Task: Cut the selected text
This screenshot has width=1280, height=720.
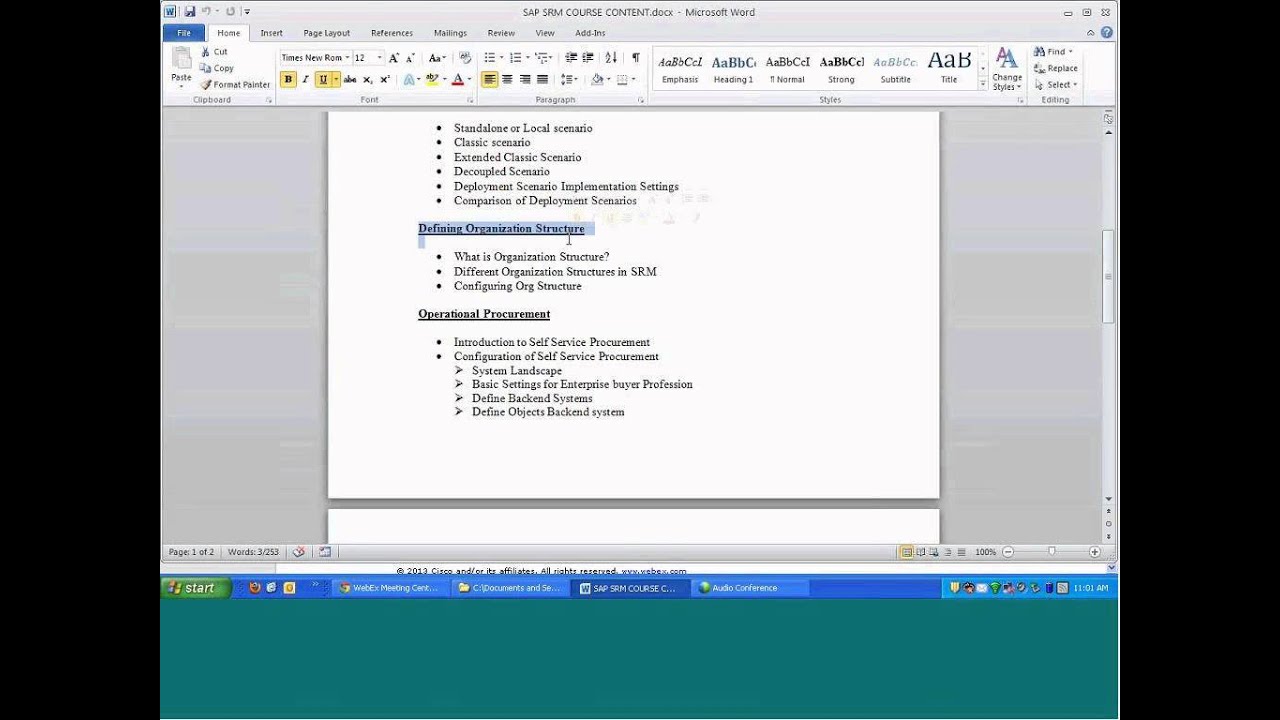Action: (214, 52)
